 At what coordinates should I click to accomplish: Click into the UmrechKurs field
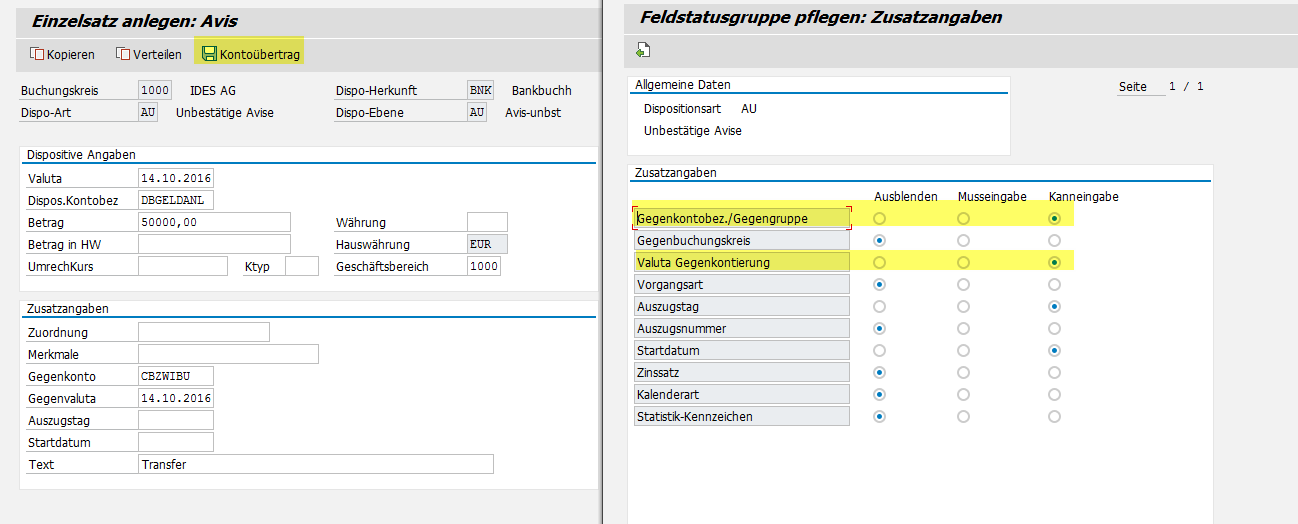click(x=183, y=266)
